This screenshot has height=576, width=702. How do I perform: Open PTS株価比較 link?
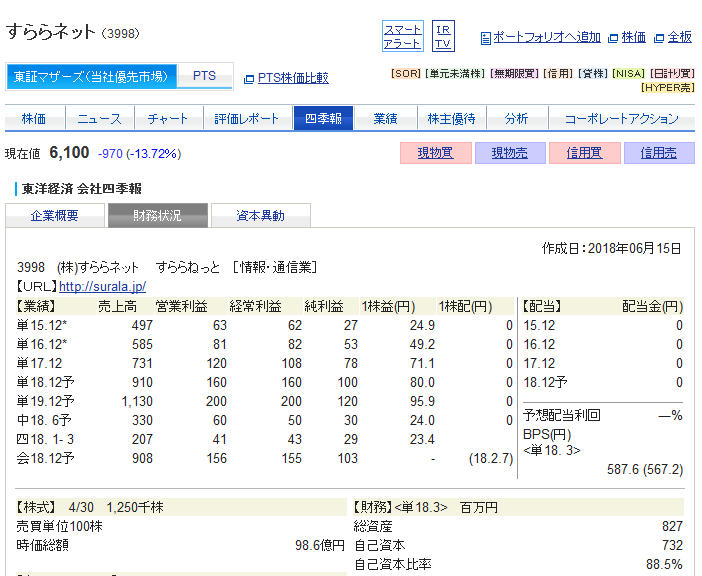tap(292, 77)
